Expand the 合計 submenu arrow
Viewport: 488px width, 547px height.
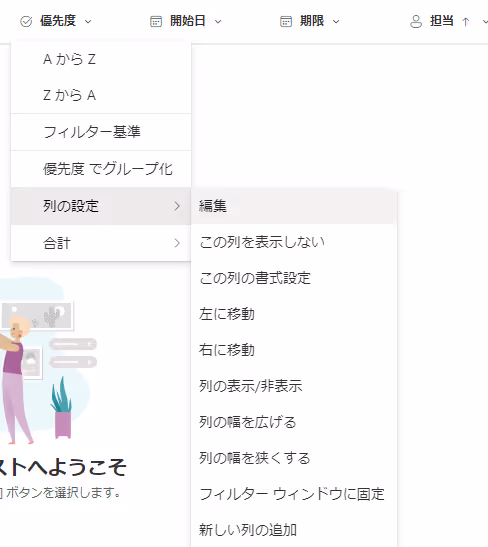177,243
